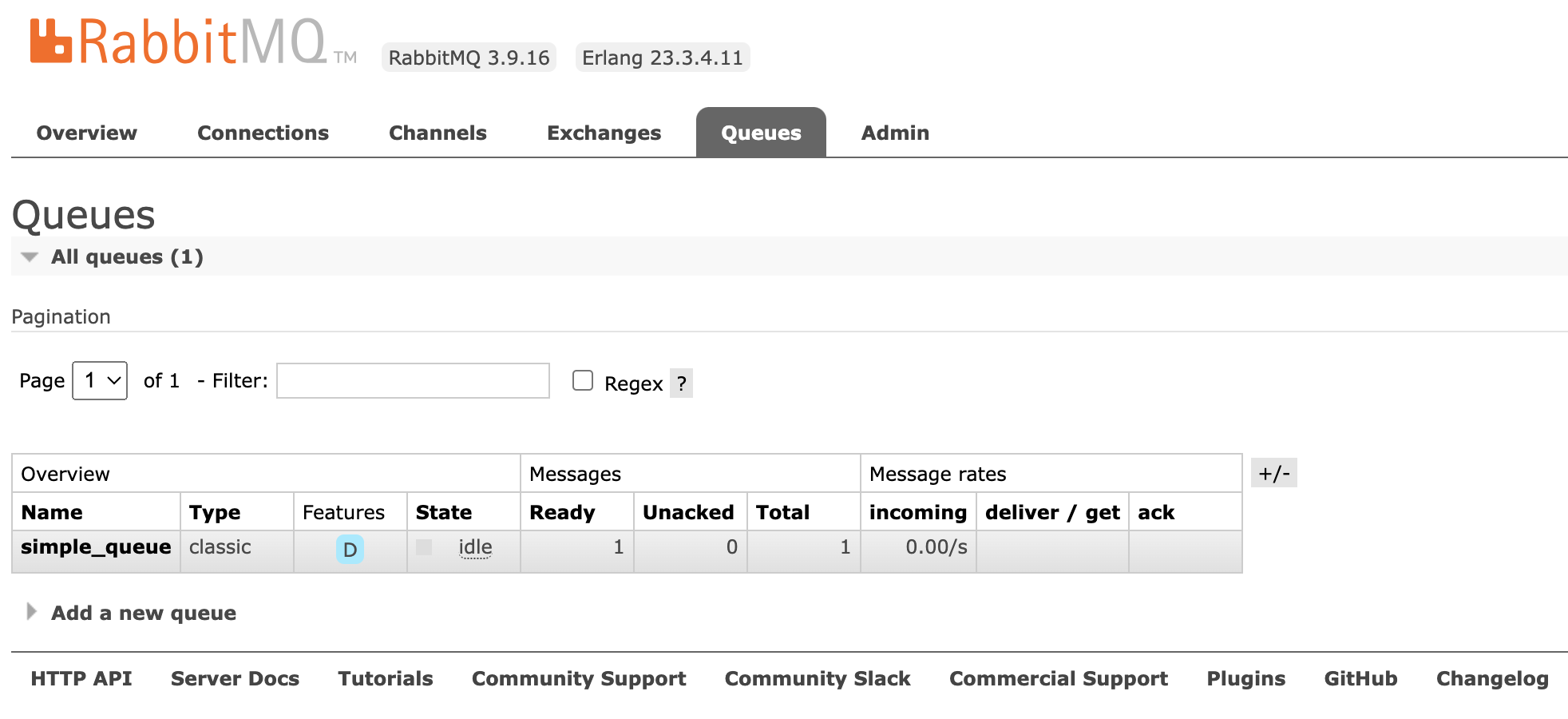Sort queues by the Name column header
The height and width of the screenshot is (719, 1568).
point(52,512)
